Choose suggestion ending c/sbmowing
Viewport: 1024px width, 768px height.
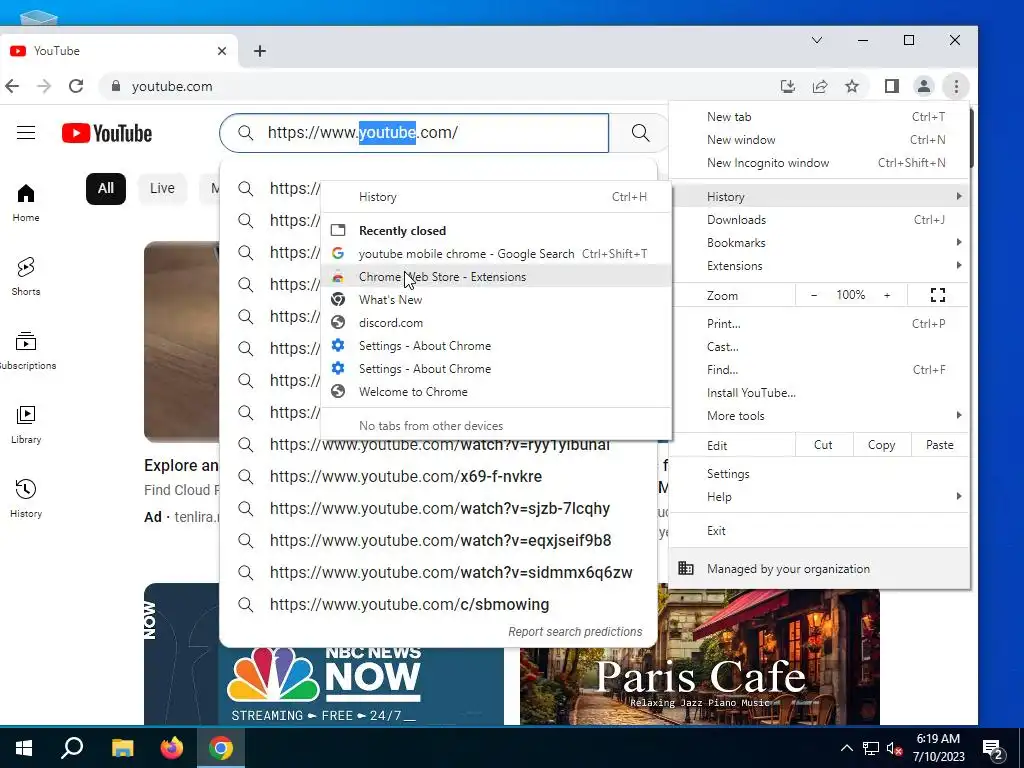(x=438, y=604)
